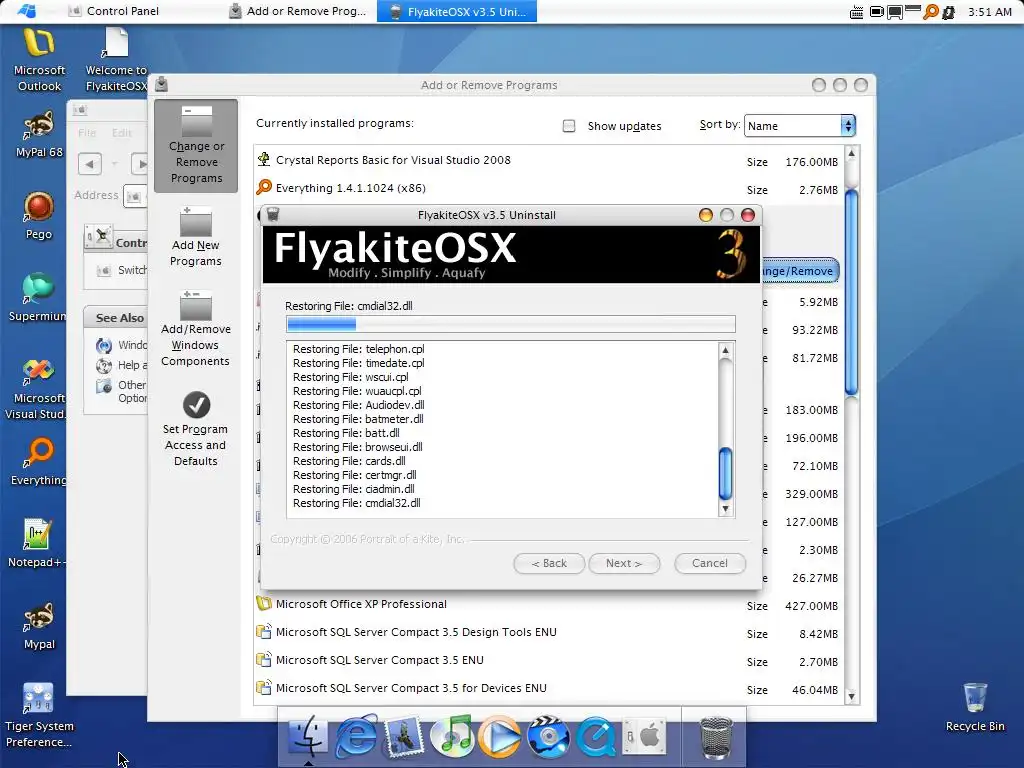
Task: Select Microsoft SQL Server Compact 3.5 ENU
Action: tap(547, 660)
